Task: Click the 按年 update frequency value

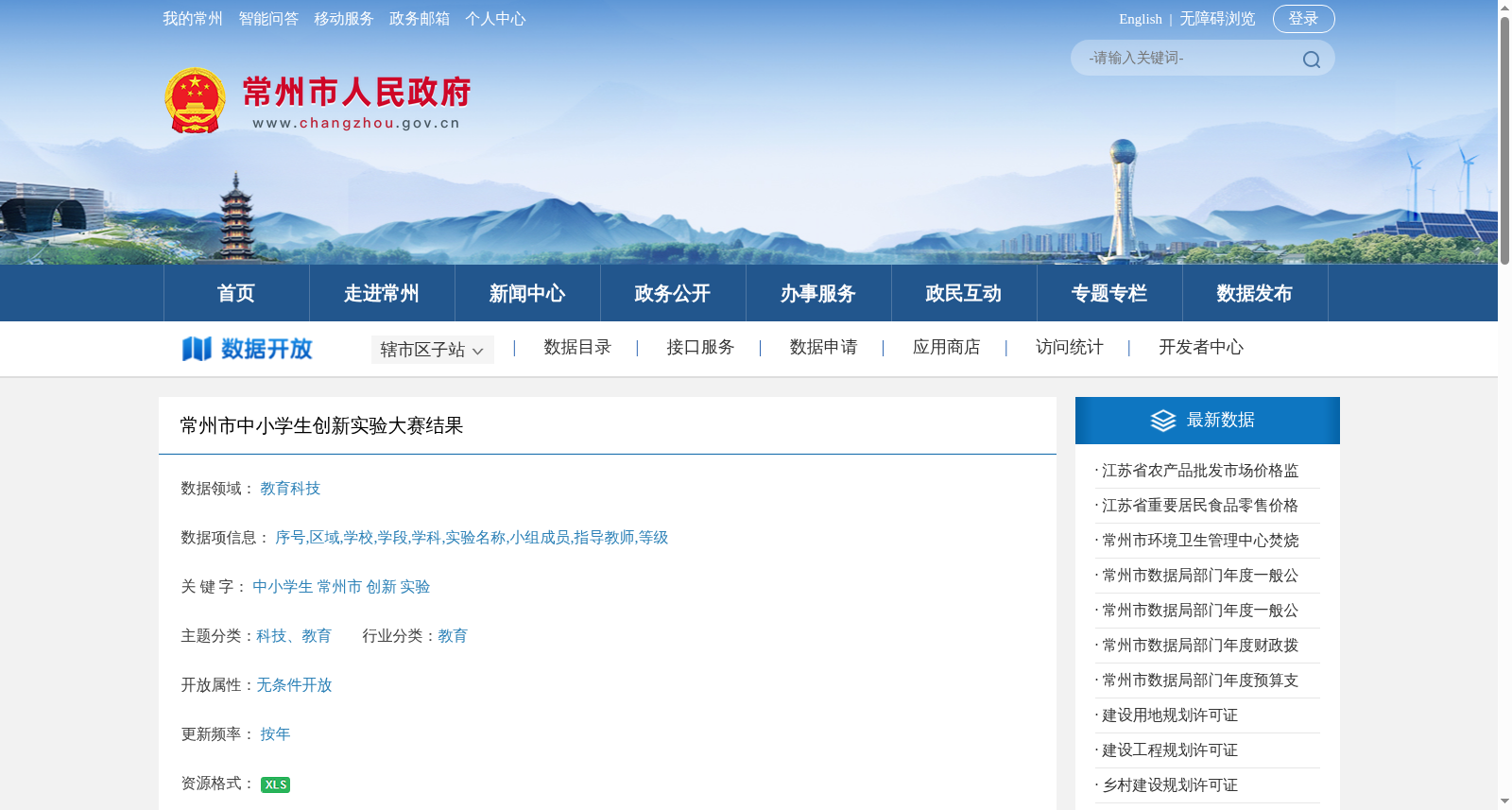Action: tap(275, 734)
